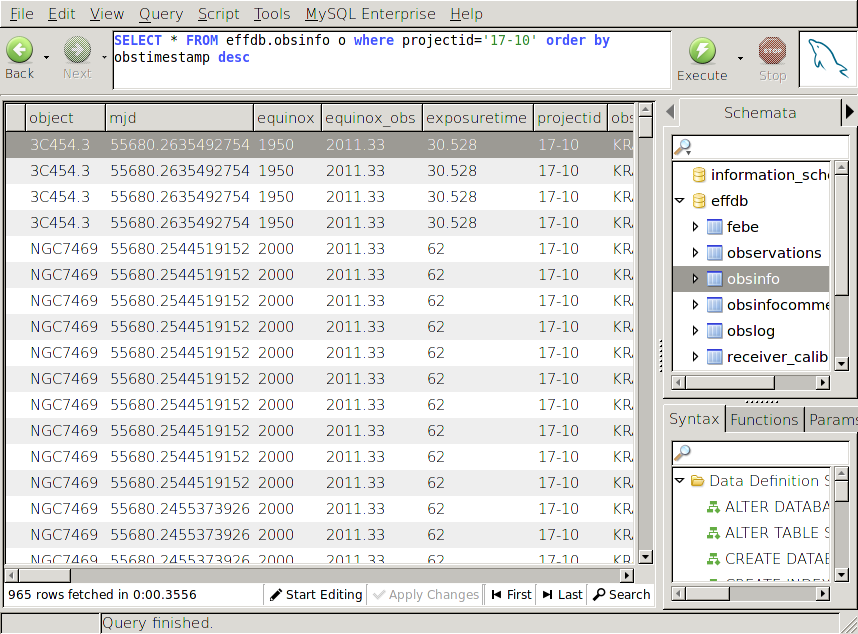Switch to the Params tab

click(832, 420)
